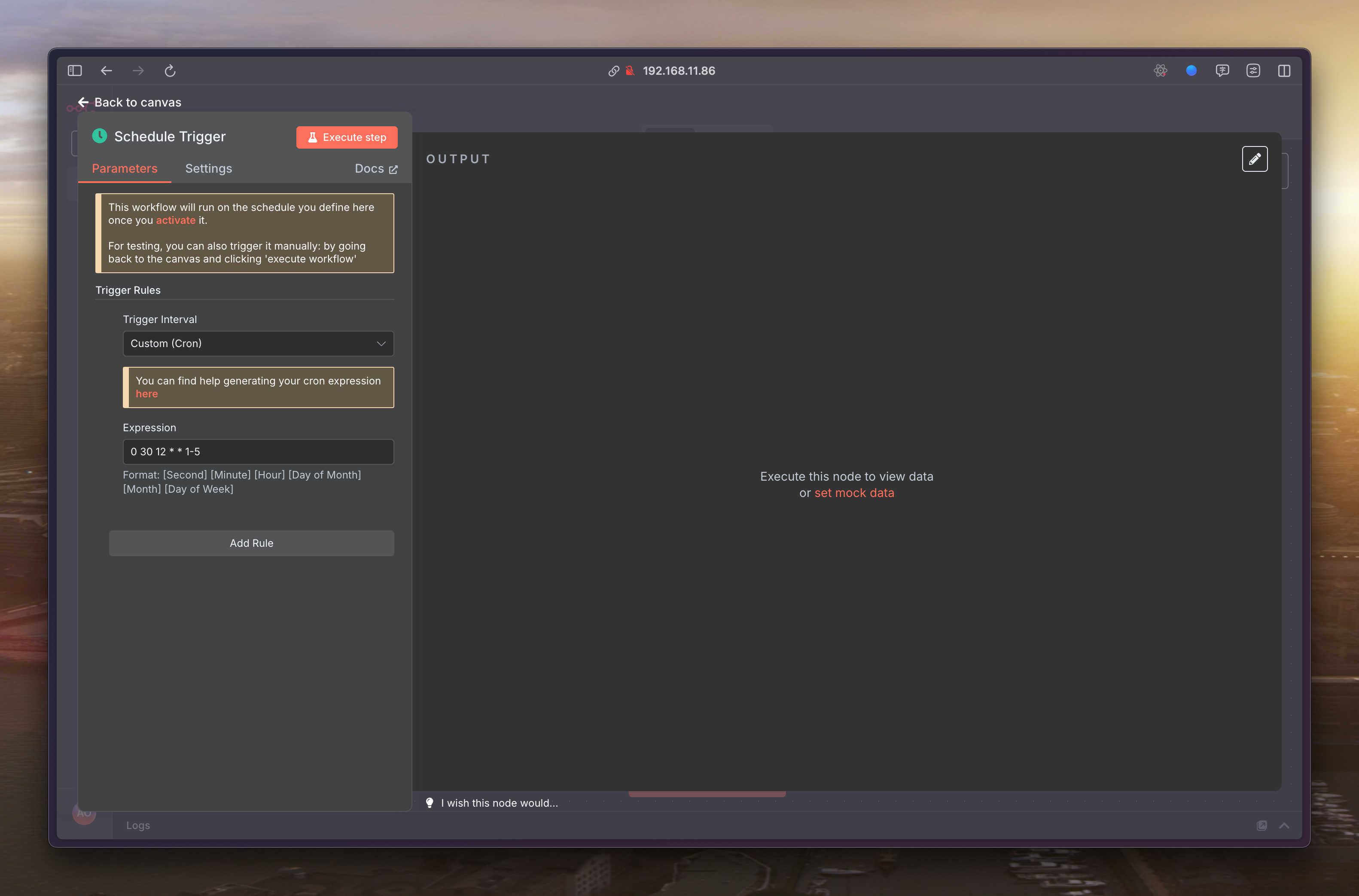Viewport: 1359px width, 896px height.
Task: Click the blue circle extension icon
Action: point(1191,71)
